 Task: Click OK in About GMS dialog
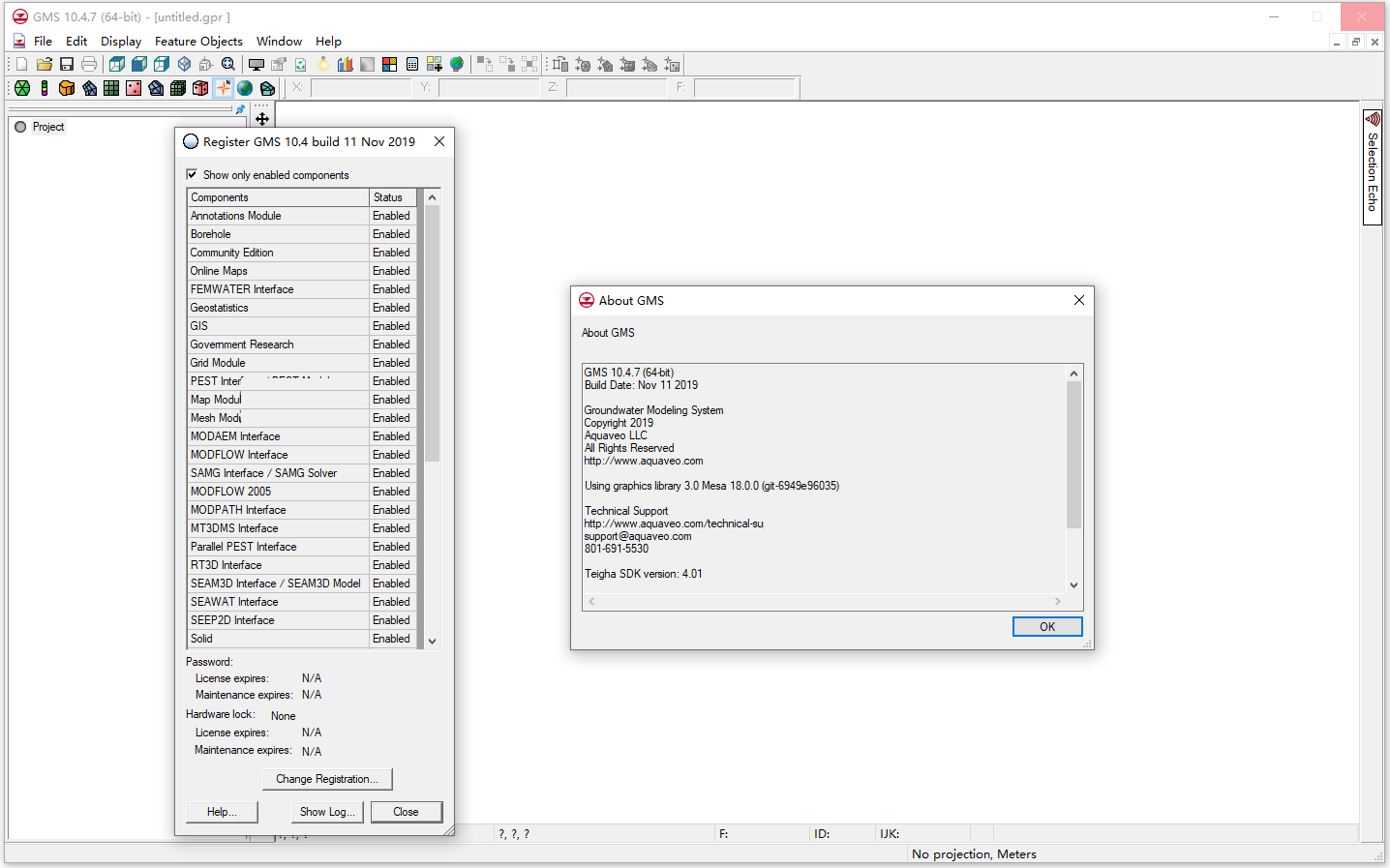tap(1047, 627)
